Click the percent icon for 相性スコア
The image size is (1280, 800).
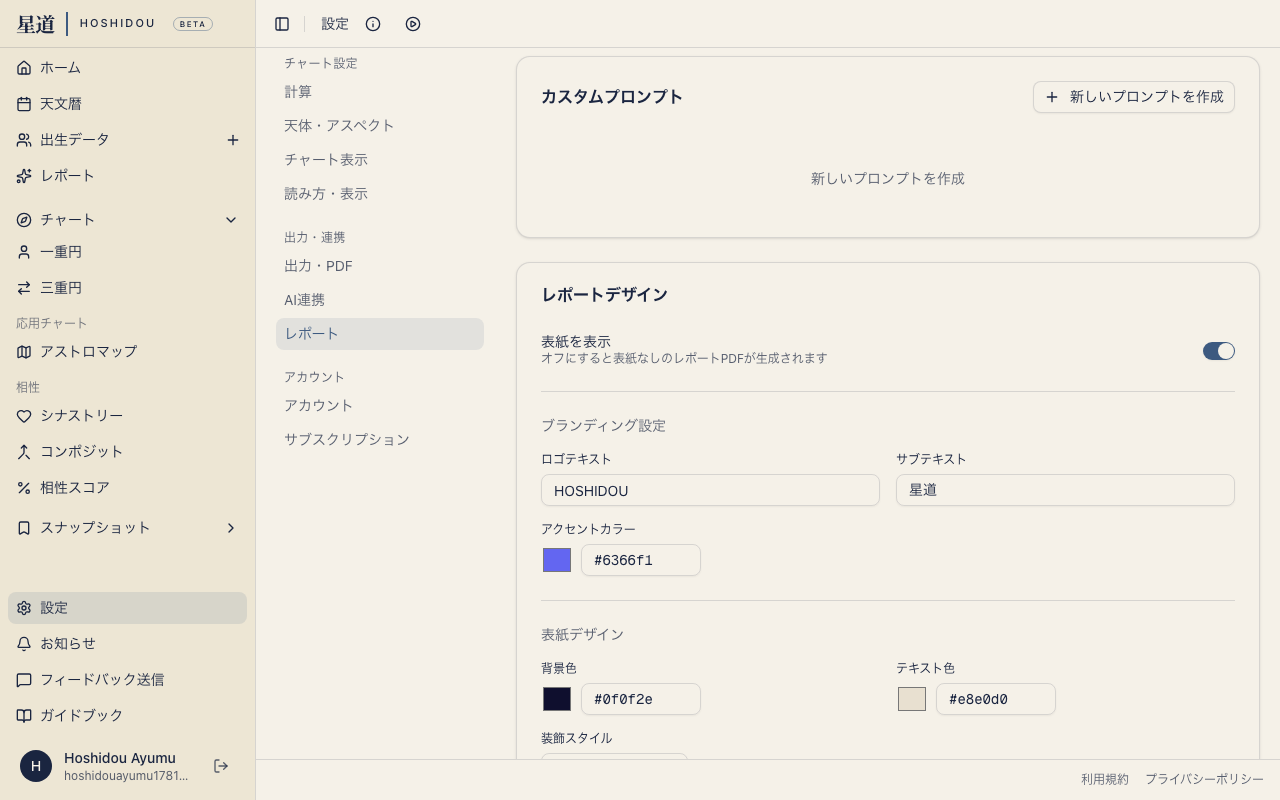click(x=24, y=488)
